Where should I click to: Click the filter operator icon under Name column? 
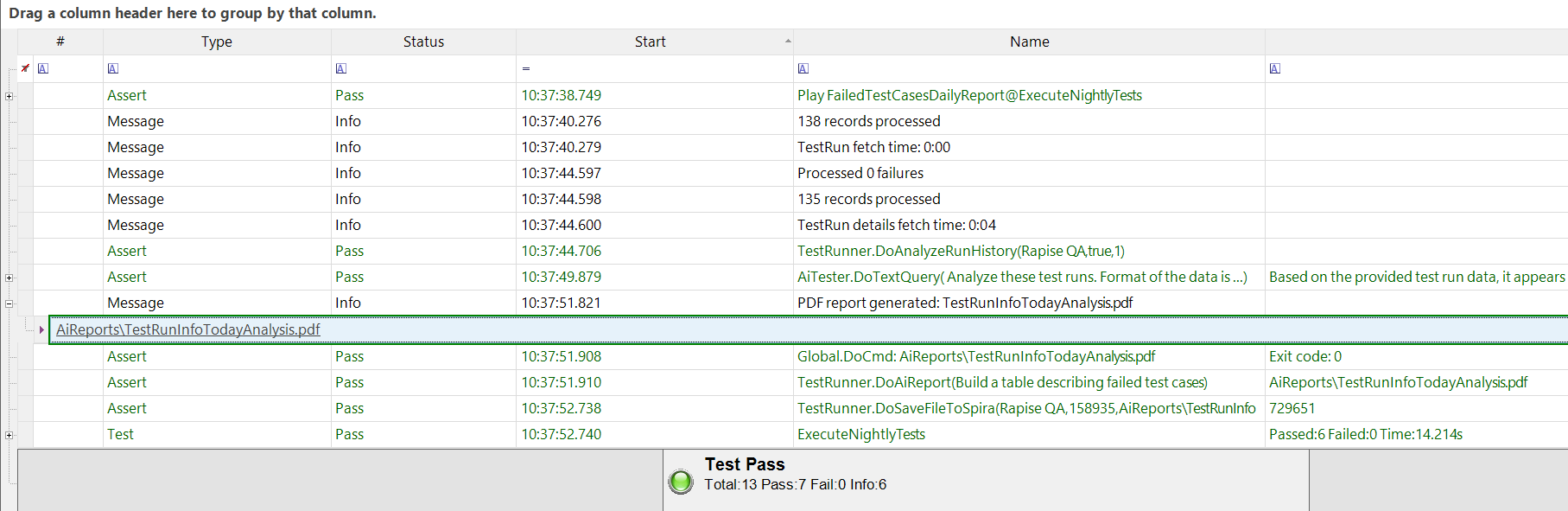tap(803, 68)
